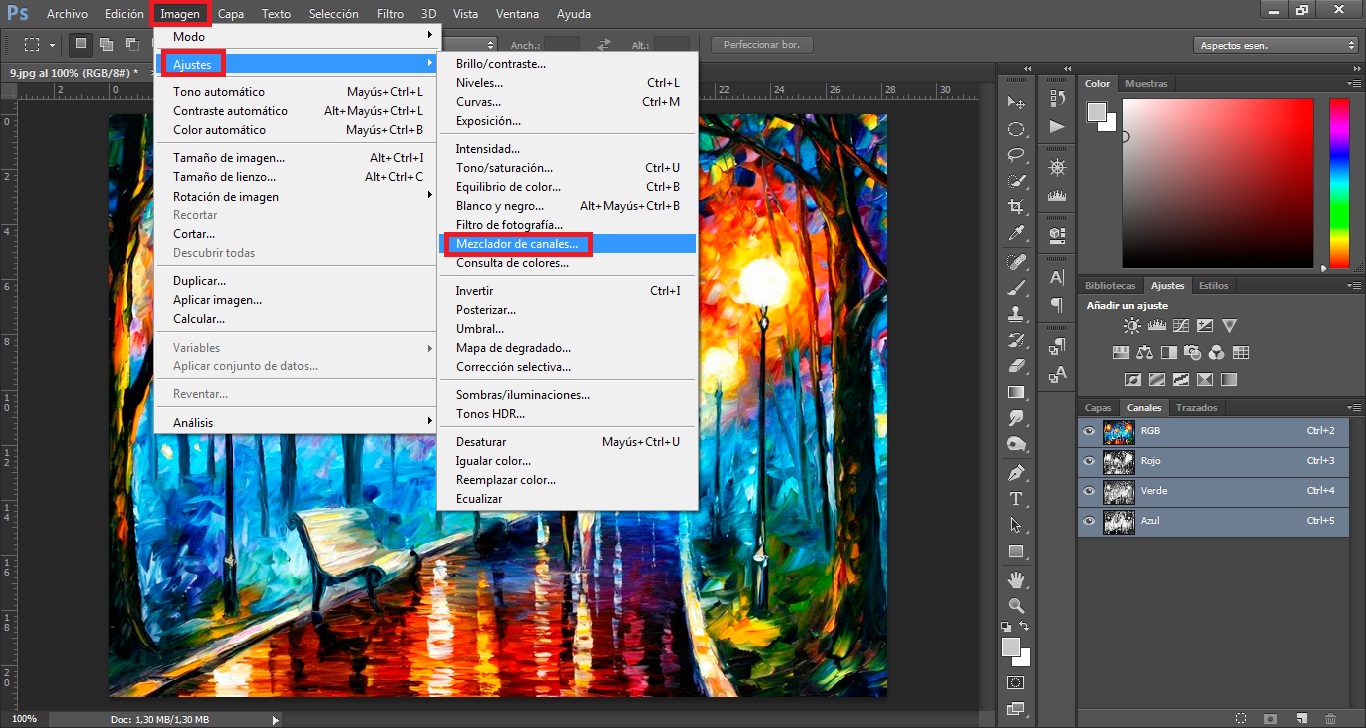Select the Spot Healing Brush tool
This screenshot has width=1366, height=728.
pos(1016,262)
